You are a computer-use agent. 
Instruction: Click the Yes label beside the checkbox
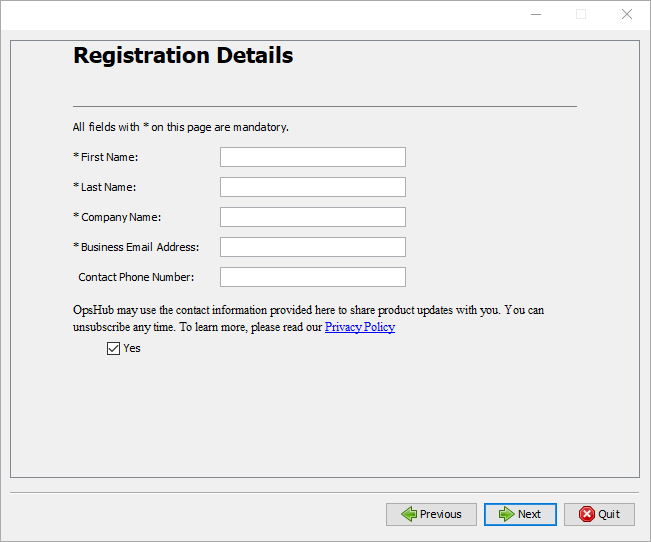point(132,348)
